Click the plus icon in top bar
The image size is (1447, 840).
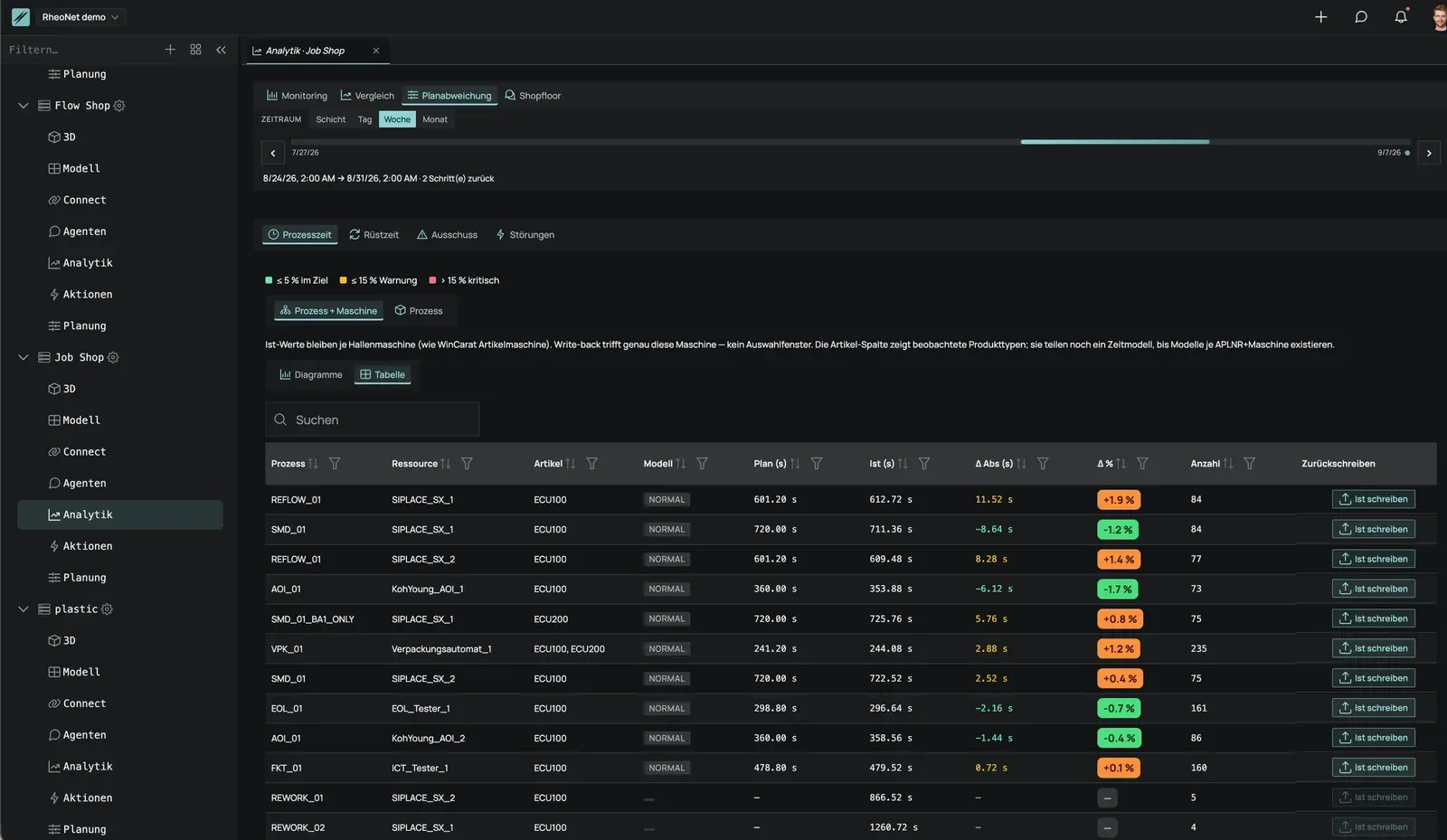click(1320, 17)
